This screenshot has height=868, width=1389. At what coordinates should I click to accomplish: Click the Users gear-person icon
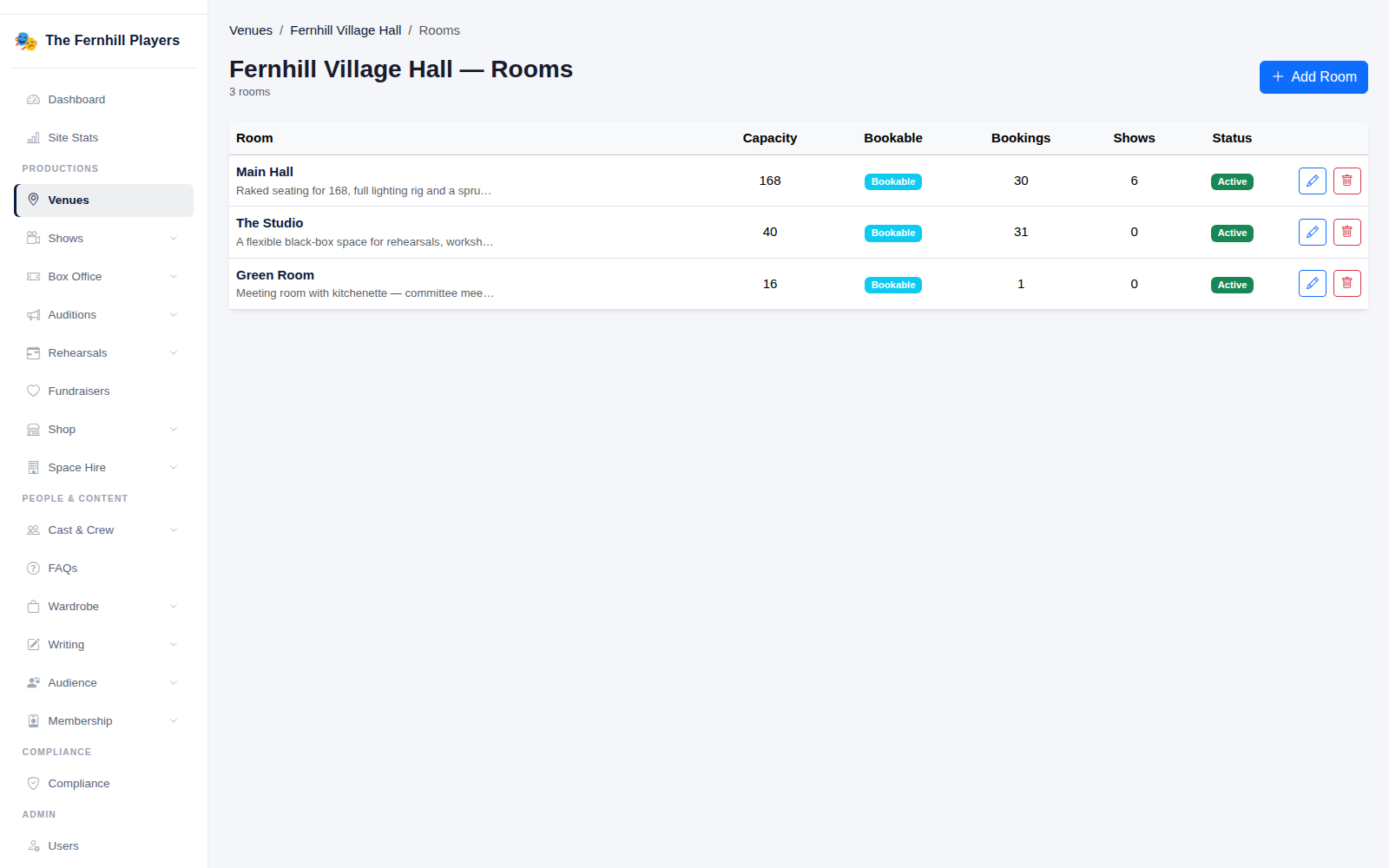pyautogui.click(x=33, y=846)
